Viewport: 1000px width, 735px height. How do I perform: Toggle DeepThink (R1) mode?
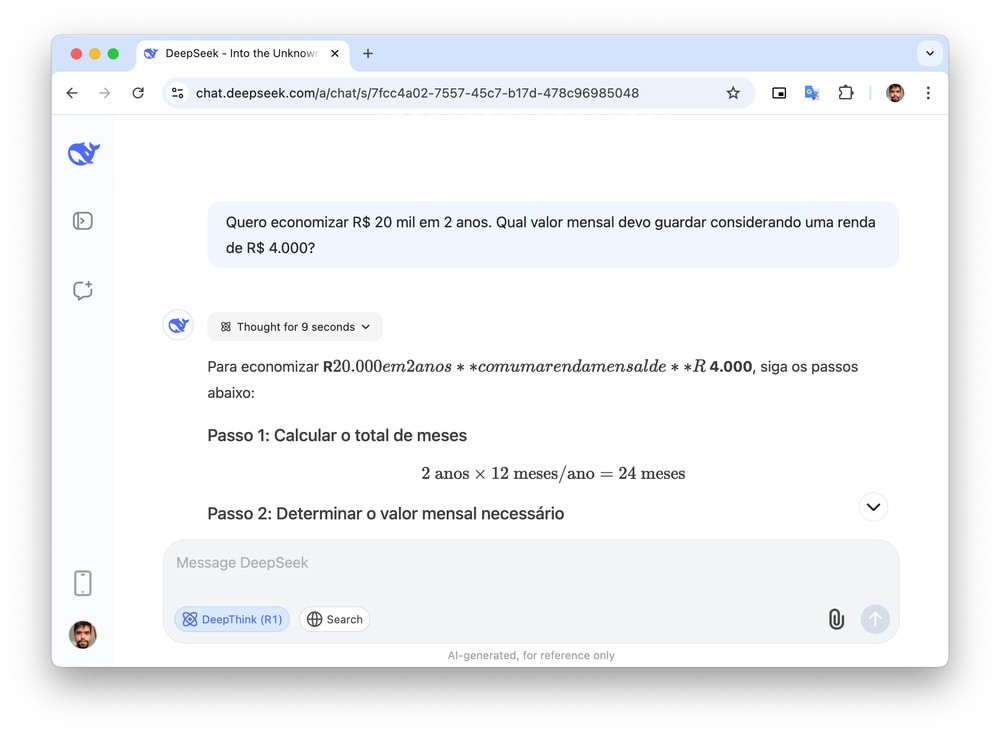(232, 620)
